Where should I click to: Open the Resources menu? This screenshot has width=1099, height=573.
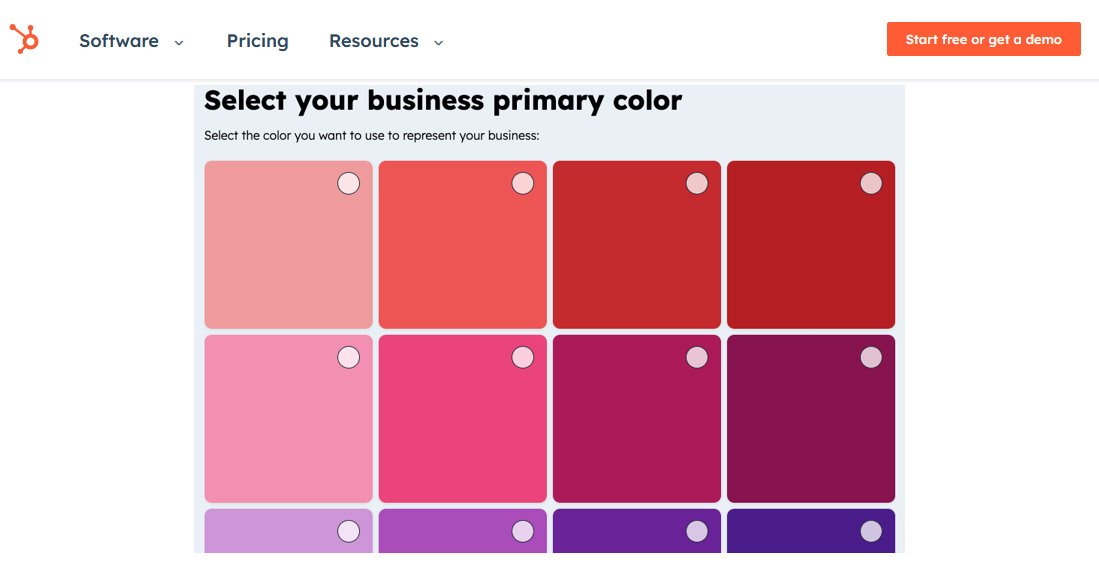click(374, 41)
